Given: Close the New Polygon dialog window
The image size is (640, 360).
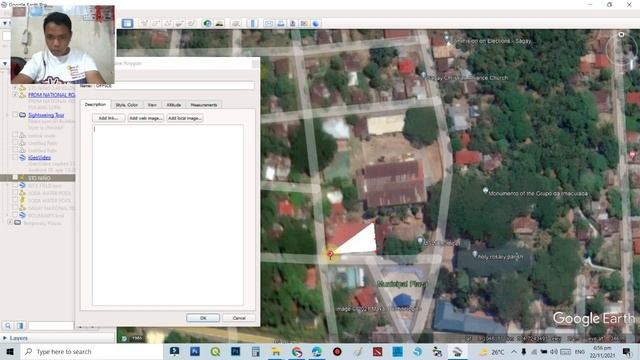Looking at the screenshot, I should 255,63.
